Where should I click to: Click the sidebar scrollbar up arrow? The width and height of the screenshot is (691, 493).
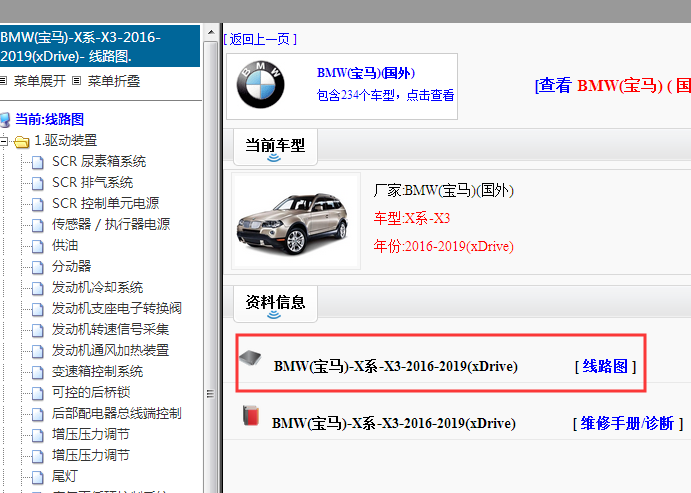coord(211,32)
